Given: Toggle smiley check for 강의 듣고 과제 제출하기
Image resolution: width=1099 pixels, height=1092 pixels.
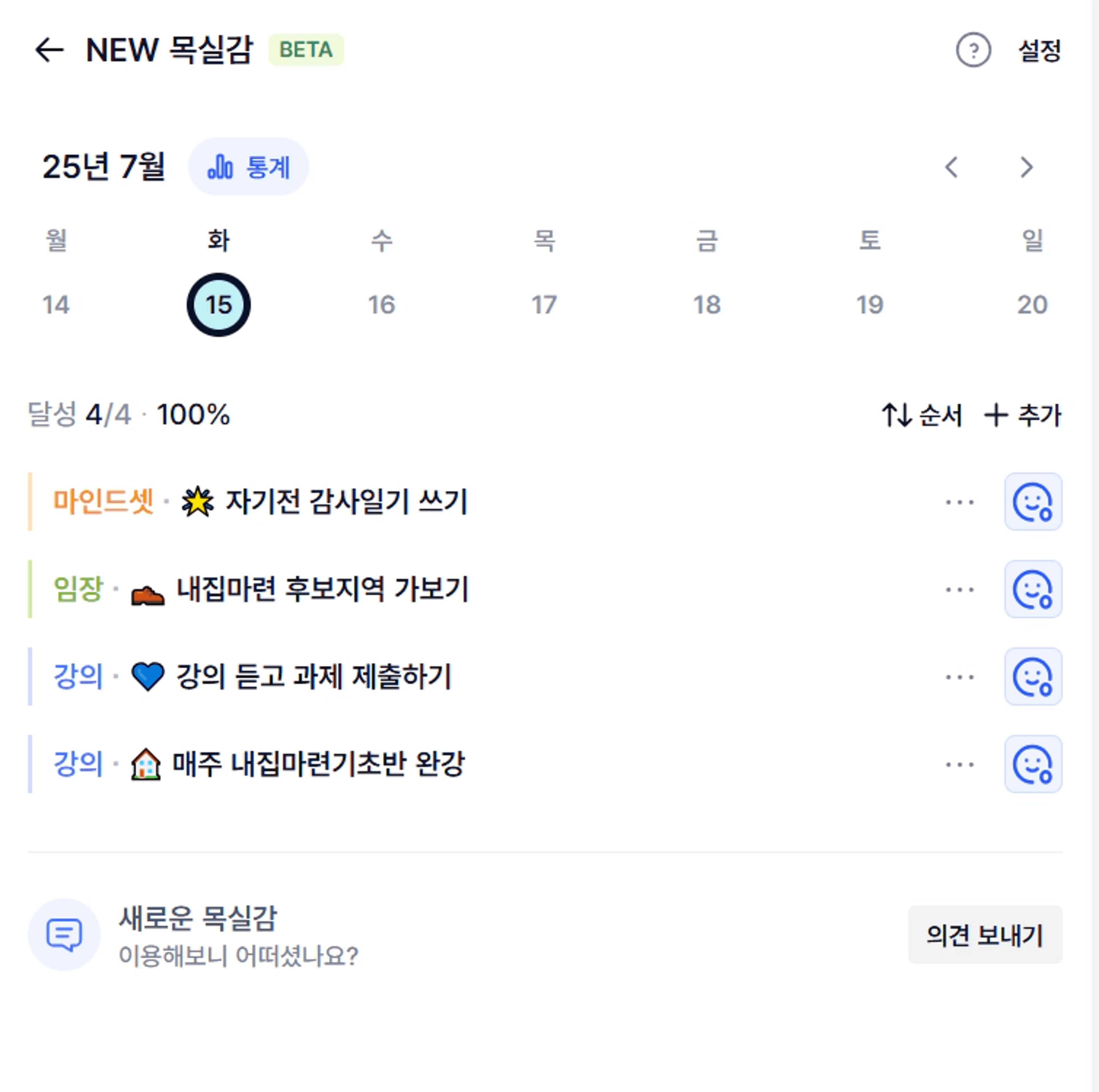Looking at the screenshot, I should [x=1033, y=677].
